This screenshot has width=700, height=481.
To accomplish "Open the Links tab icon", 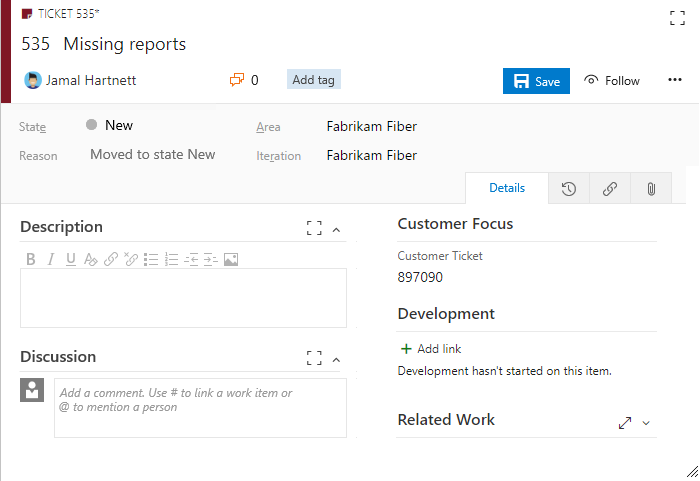I will 610,188.
